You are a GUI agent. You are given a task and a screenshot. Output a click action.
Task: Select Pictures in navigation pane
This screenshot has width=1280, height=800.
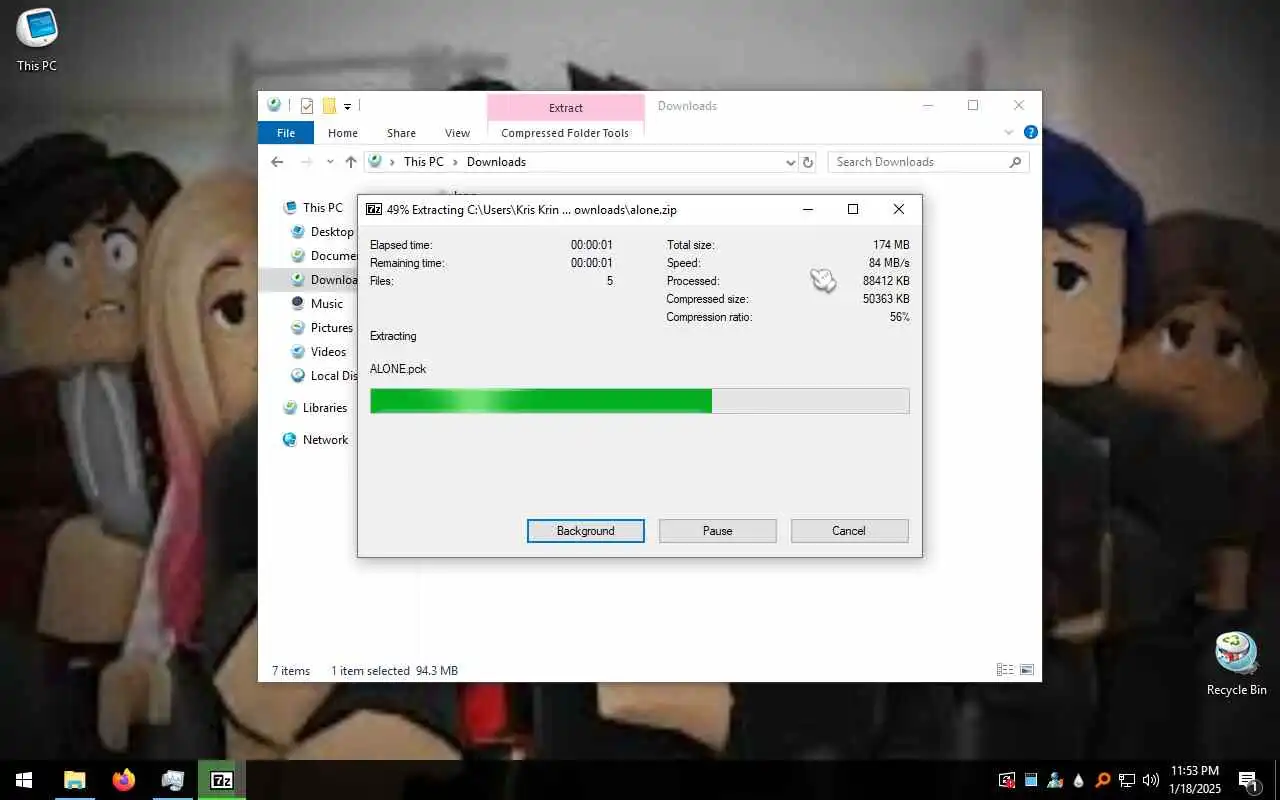click(x=322, y=328)
